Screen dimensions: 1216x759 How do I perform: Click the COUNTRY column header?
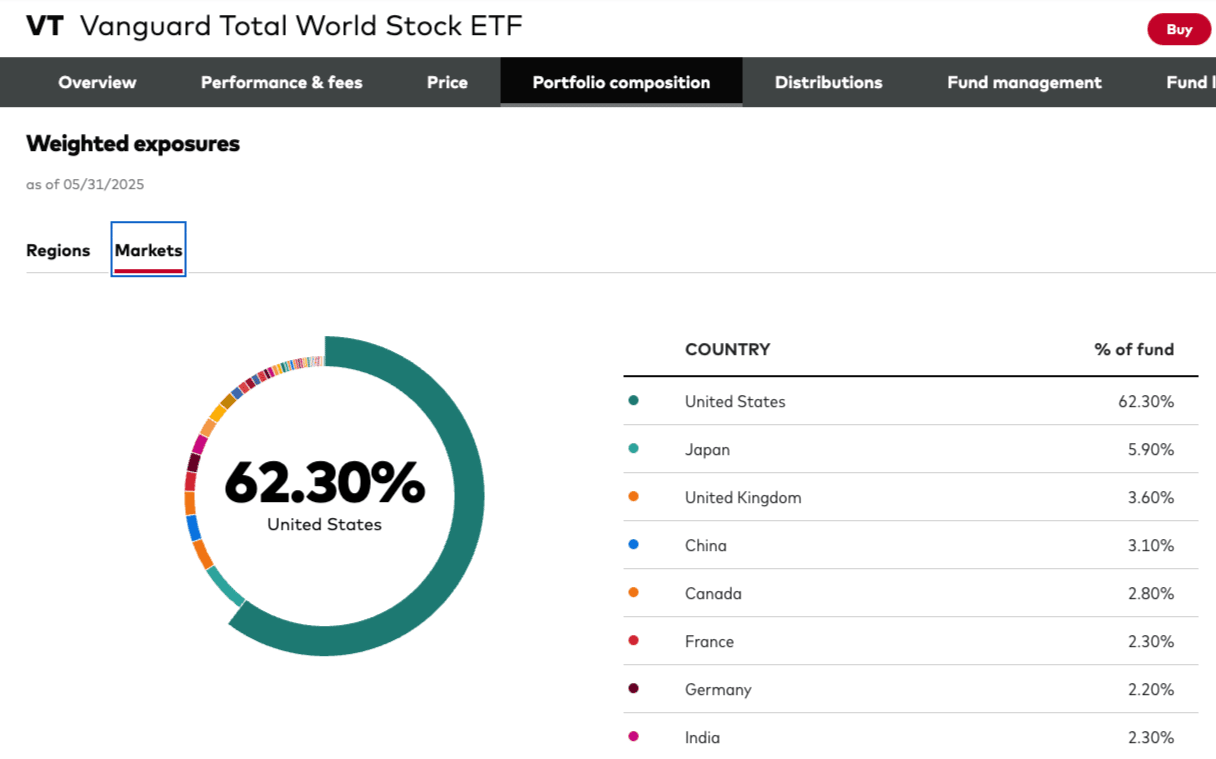[727, 349]
